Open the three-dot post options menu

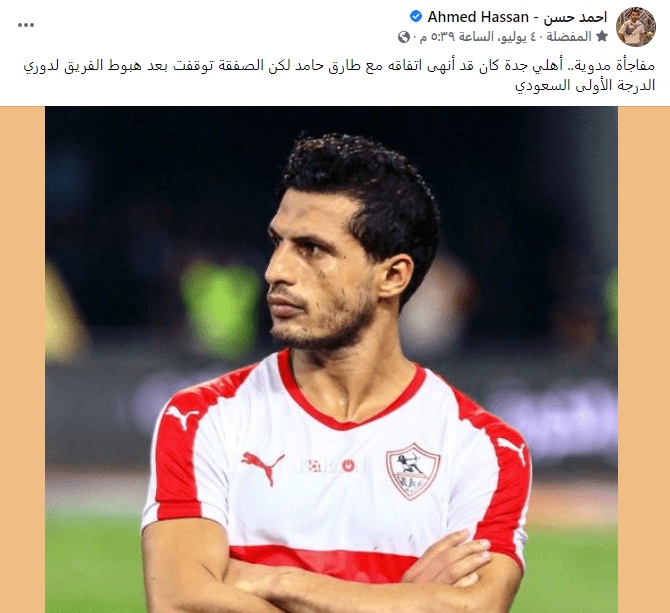26,25
